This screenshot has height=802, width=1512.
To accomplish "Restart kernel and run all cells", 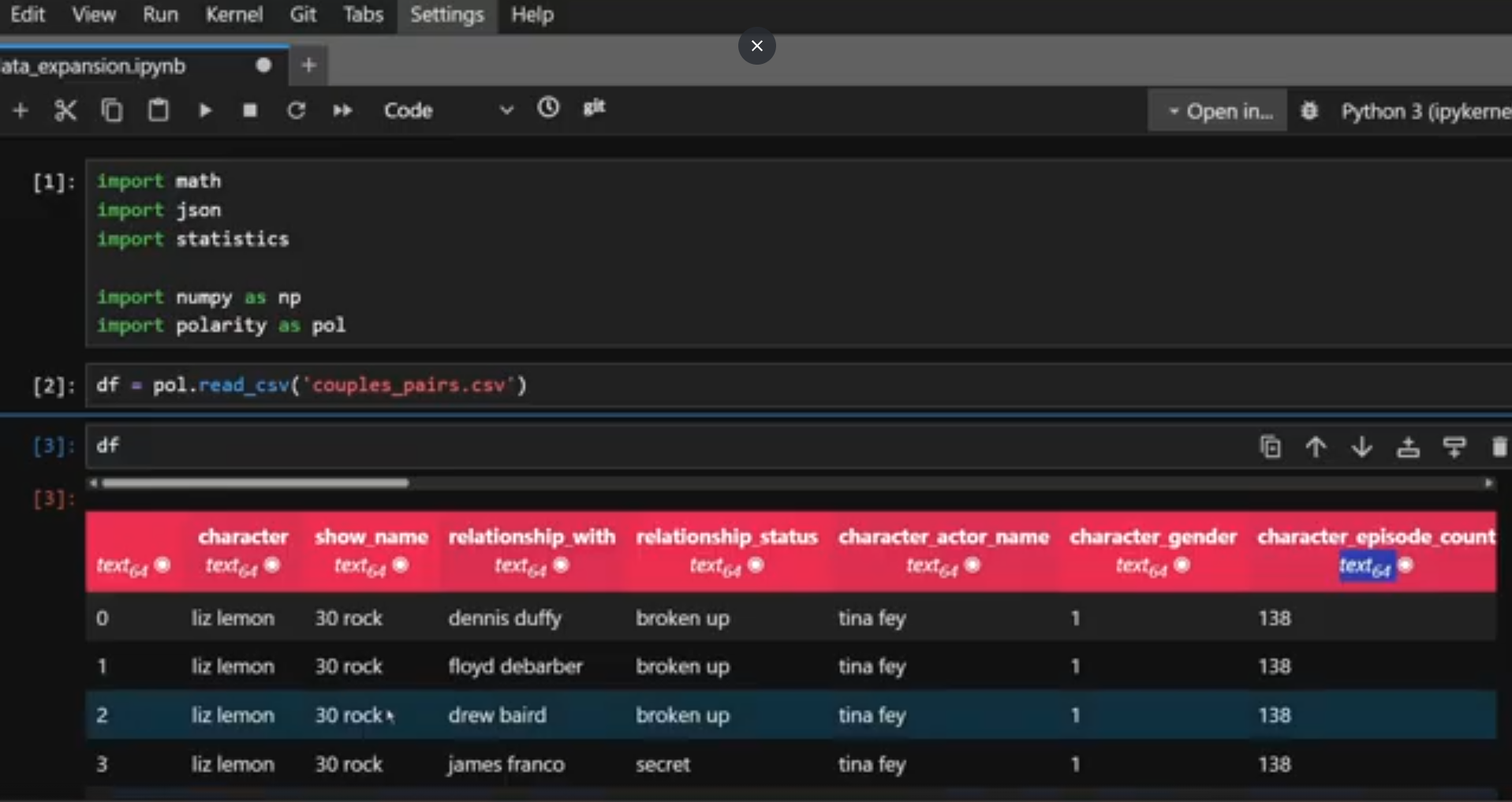I will coord(342,110).
